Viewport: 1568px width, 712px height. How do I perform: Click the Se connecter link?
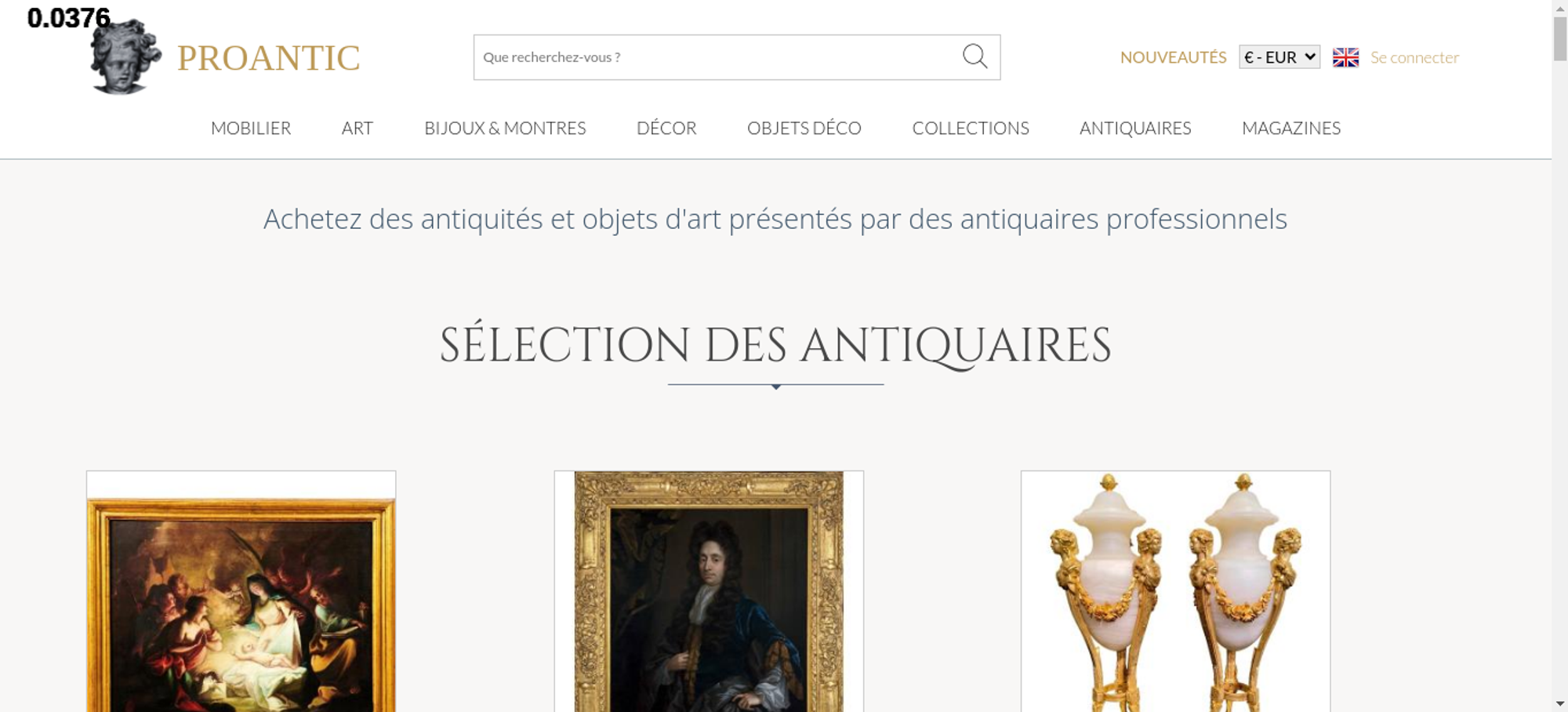click(1414, 57)
